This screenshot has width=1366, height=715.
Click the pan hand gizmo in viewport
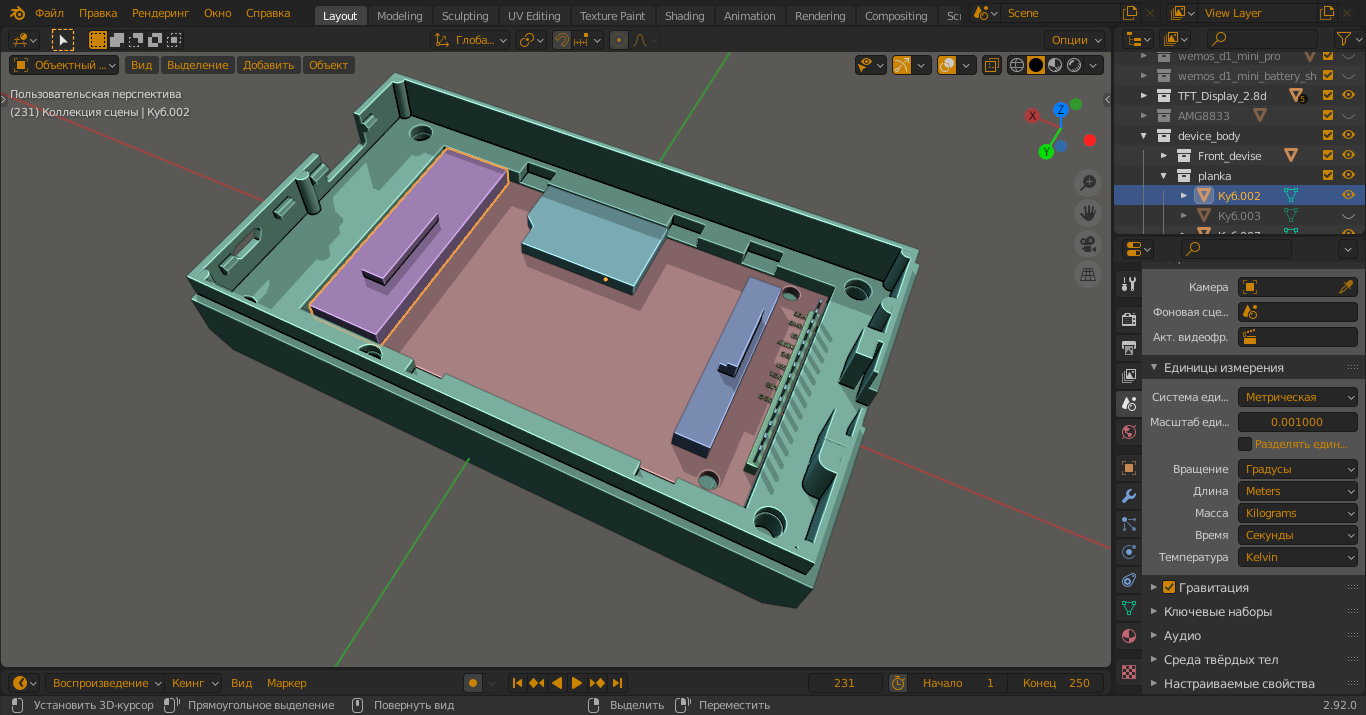click(x=1088, y=213)
